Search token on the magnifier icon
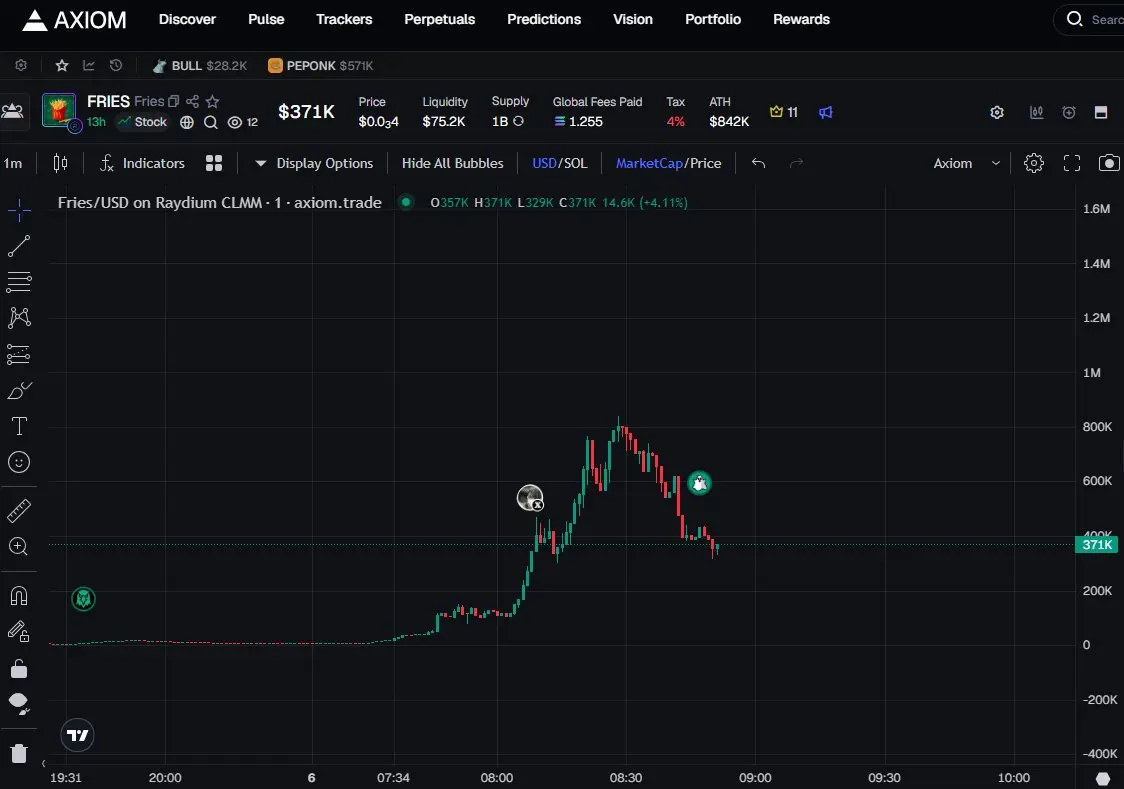The height and width of the screenshot is (789, 1124). [x=211, y=123]
